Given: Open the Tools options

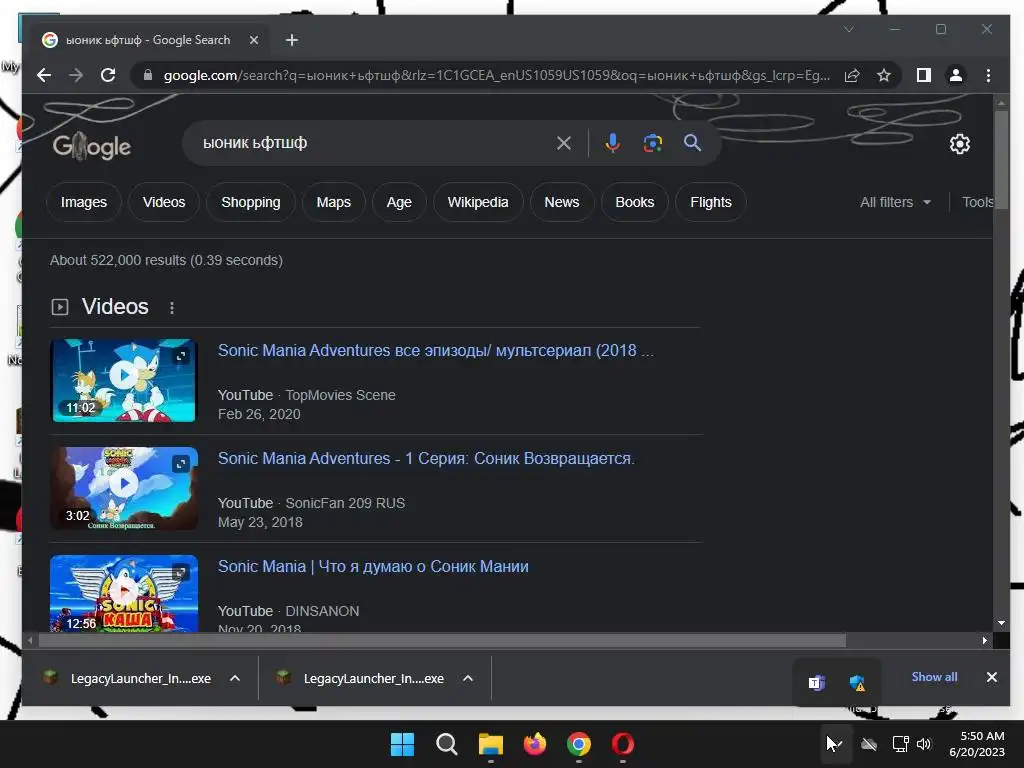Looking at the screenshot, I should click(978, 202).
